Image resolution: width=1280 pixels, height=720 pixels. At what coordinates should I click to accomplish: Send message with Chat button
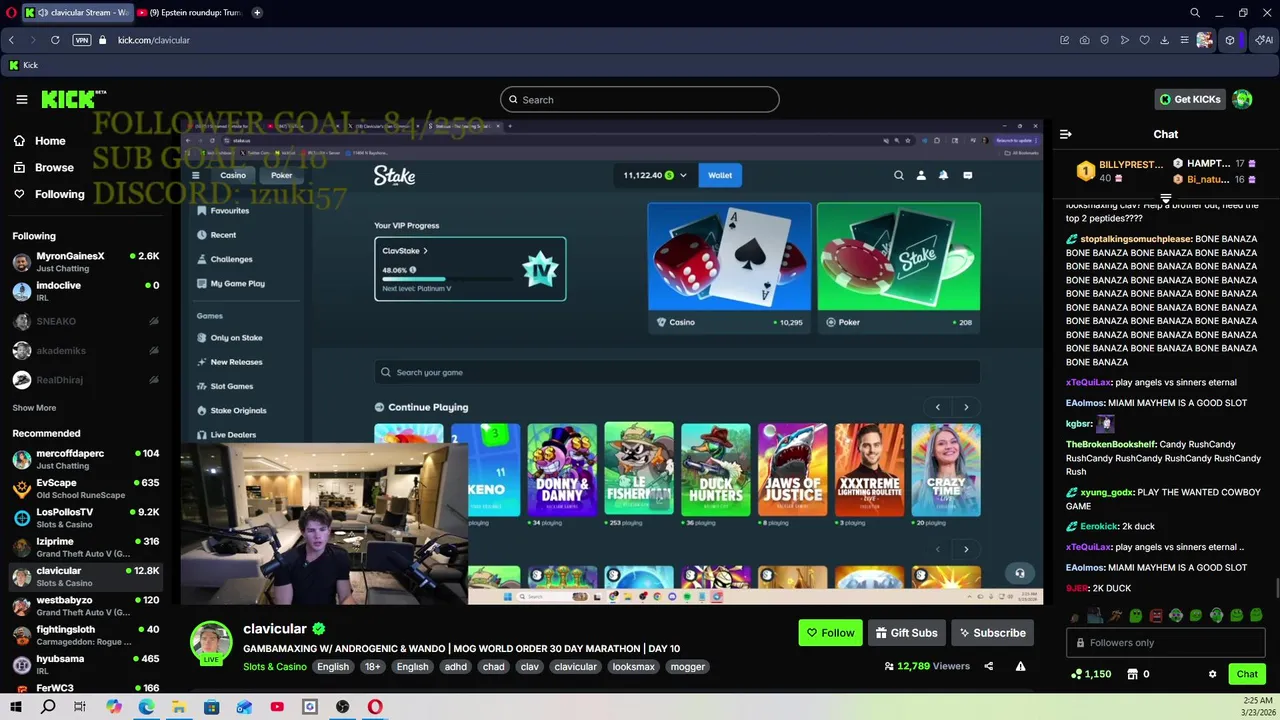click(x=1247, y=674)
